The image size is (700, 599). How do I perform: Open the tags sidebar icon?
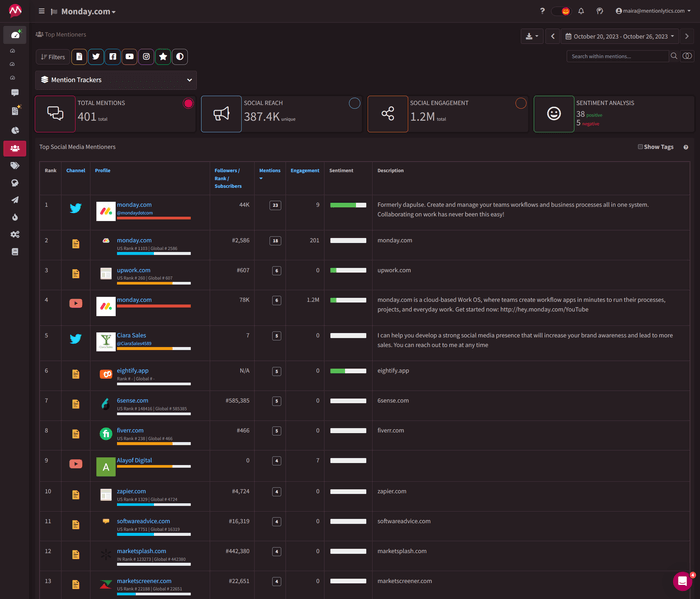tap(15, 166)
